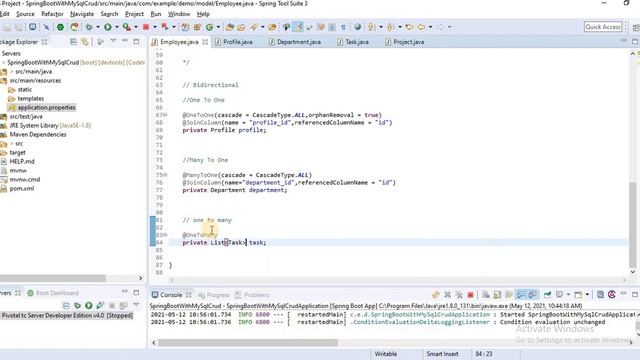
Task: Open the Source menu
Action: tap(25, 14)
